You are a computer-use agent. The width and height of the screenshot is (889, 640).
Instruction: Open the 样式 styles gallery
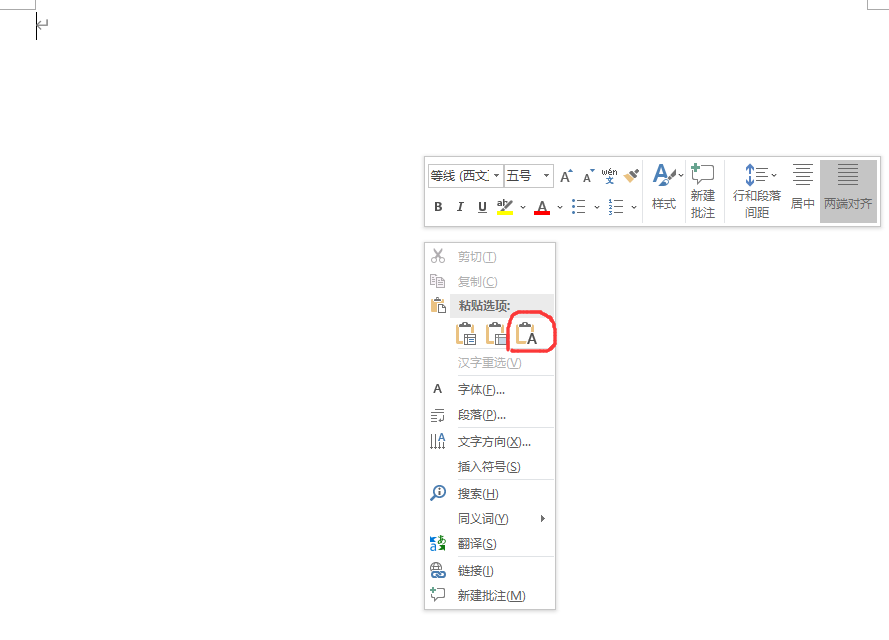(664, 190)
